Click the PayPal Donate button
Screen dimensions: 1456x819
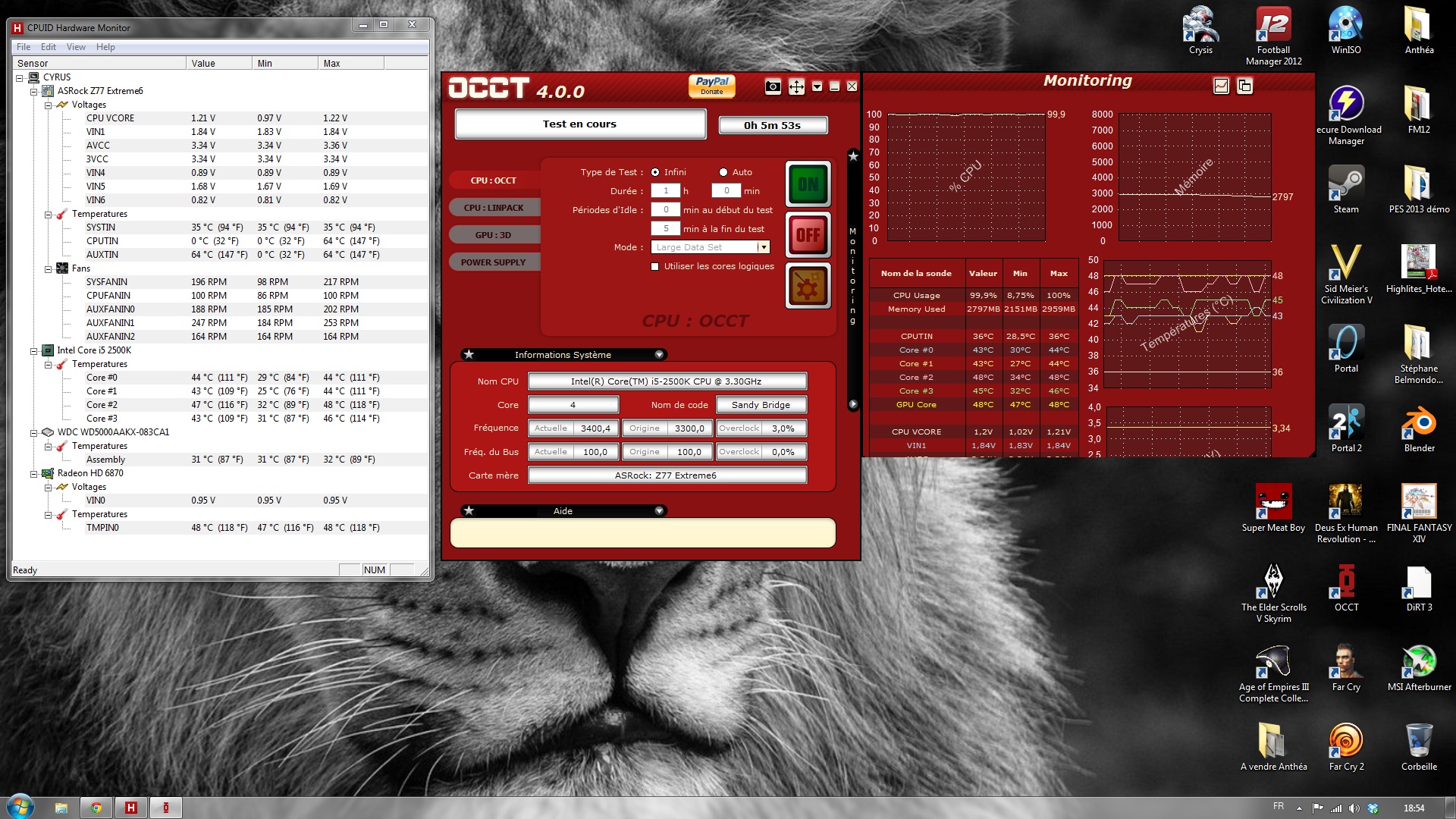[711, 86]
